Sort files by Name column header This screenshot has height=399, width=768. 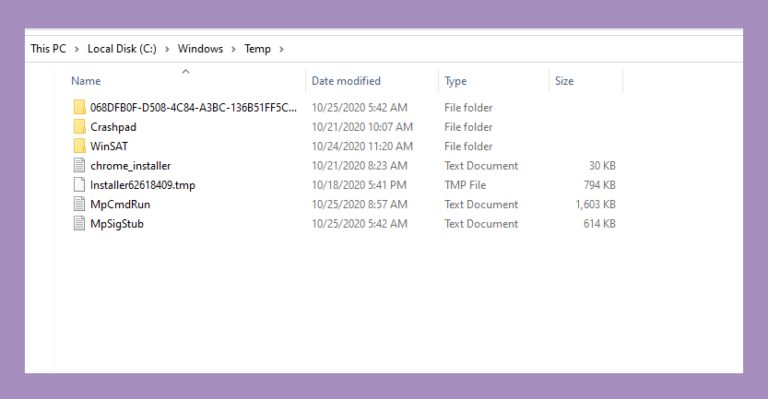pyautogui.click(x=86, y=81)
